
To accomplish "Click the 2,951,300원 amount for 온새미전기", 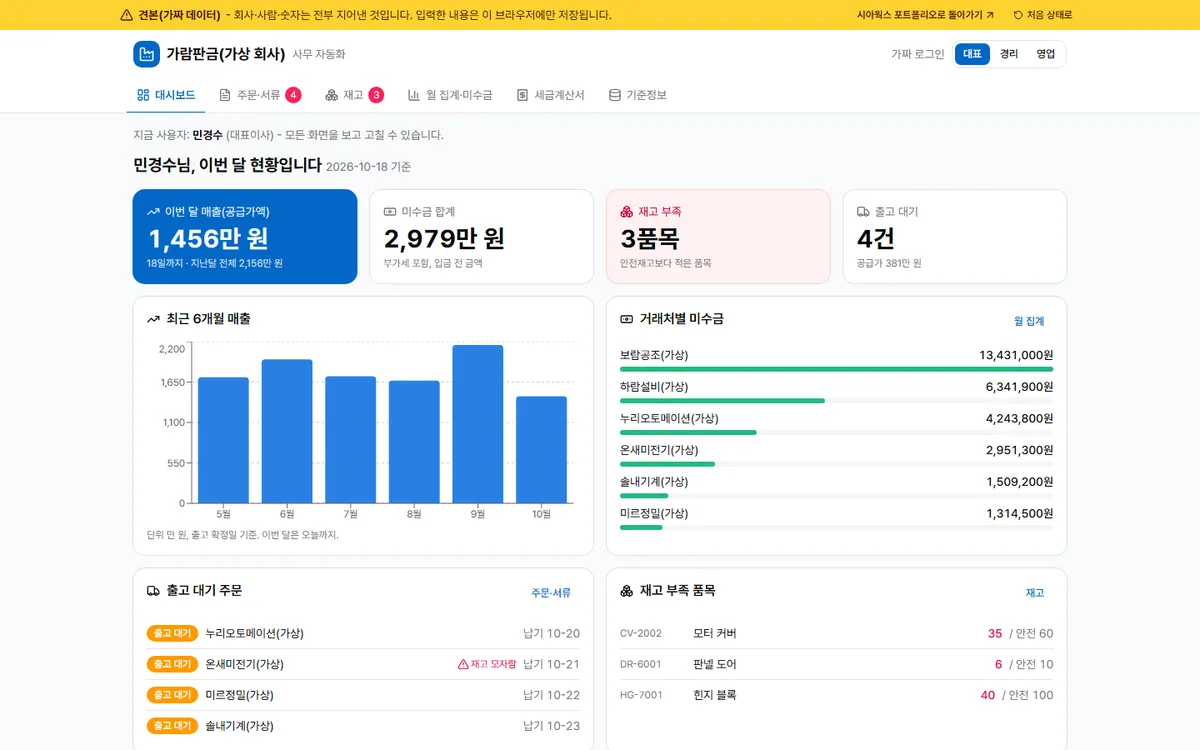I will [x=1020, y=450].
